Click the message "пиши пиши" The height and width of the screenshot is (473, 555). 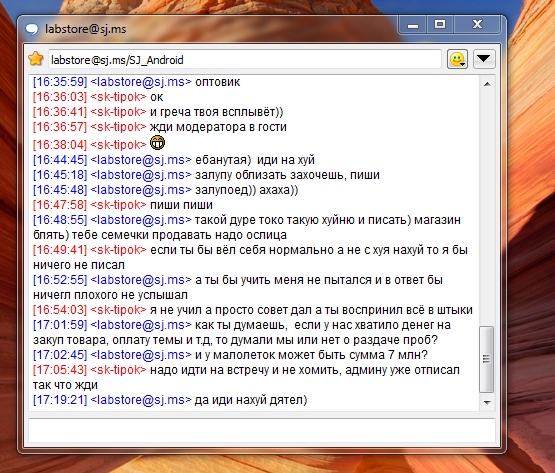pyautogui.click(x=181, y=205)
